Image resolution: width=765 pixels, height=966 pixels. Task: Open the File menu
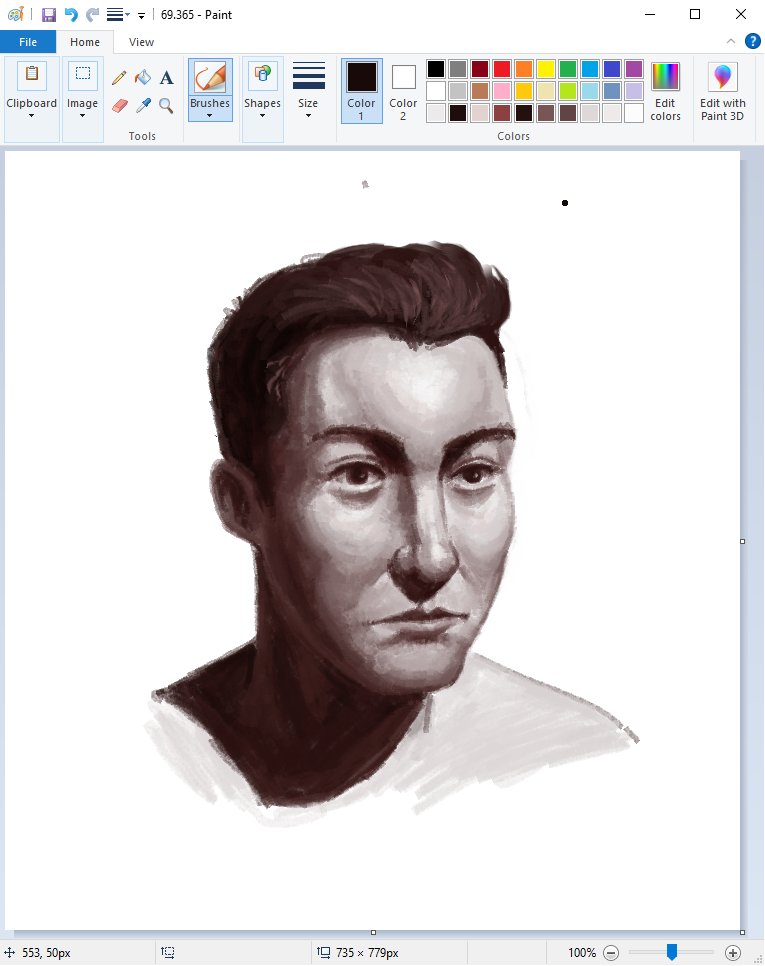point(28,42)
